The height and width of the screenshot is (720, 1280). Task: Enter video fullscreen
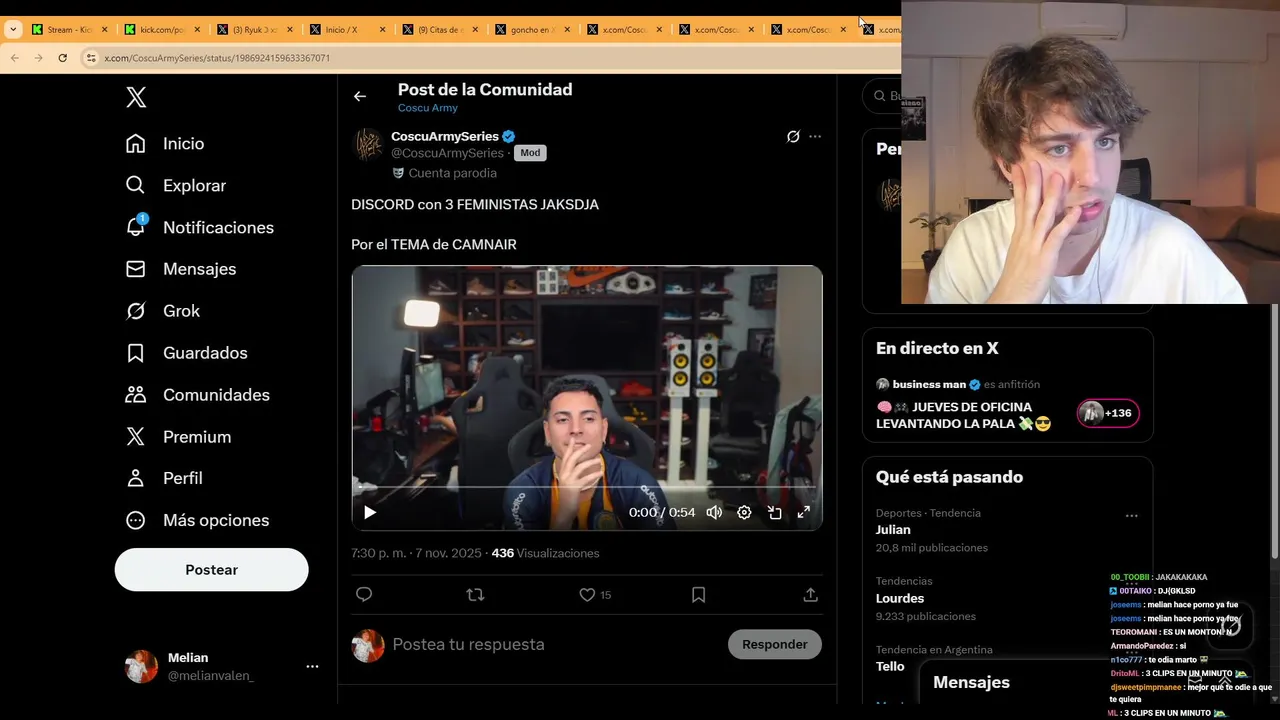[803, 512]
